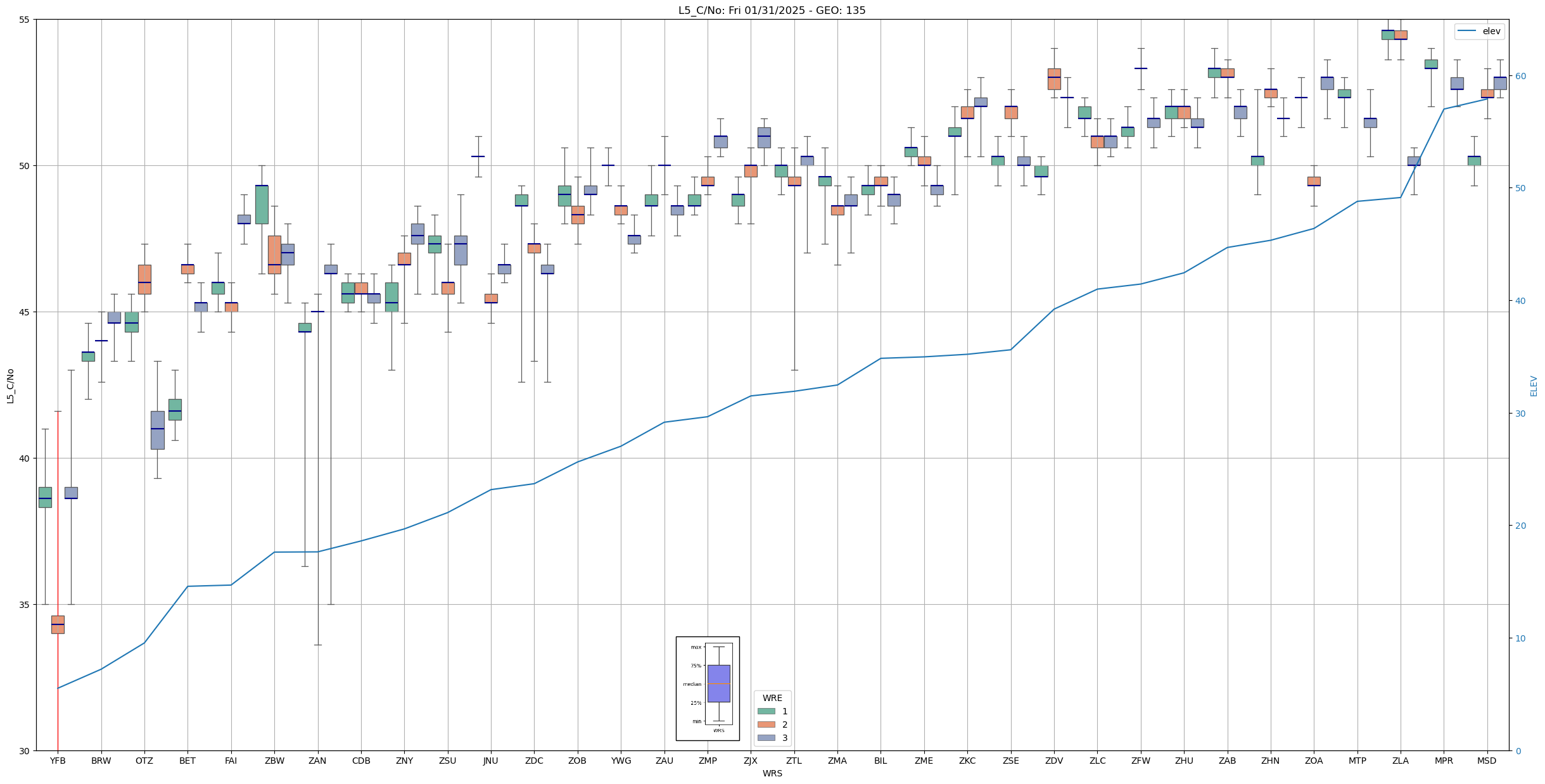Screen dimensions: 1545x784
Task: Click the green WRE 1 legend swatch
Action: coord(766,711)
